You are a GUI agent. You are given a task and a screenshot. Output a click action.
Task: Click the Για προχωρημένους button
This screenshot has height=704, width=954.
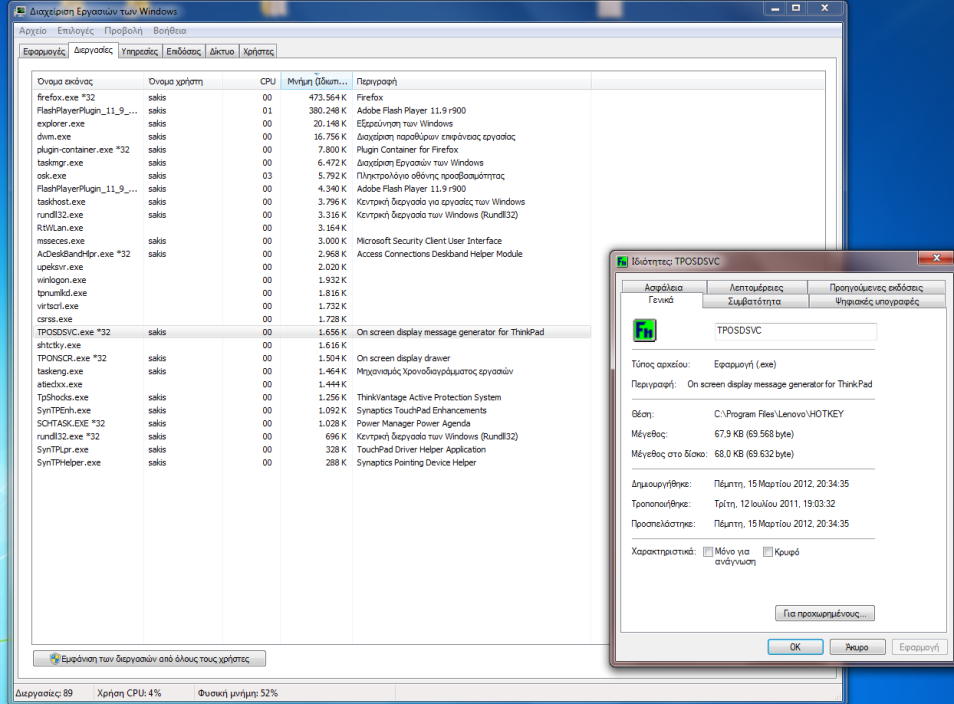pos(825,613)
